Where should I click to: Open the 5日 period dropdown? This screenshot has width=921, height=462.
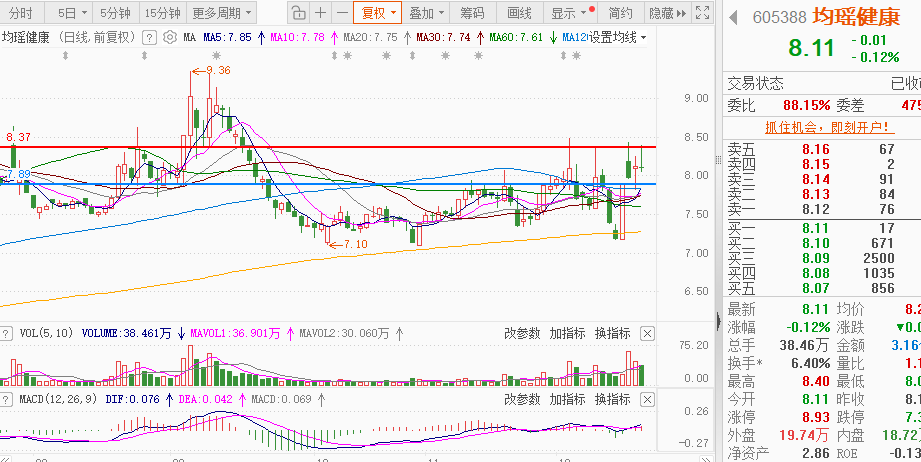tap(73, 13)
